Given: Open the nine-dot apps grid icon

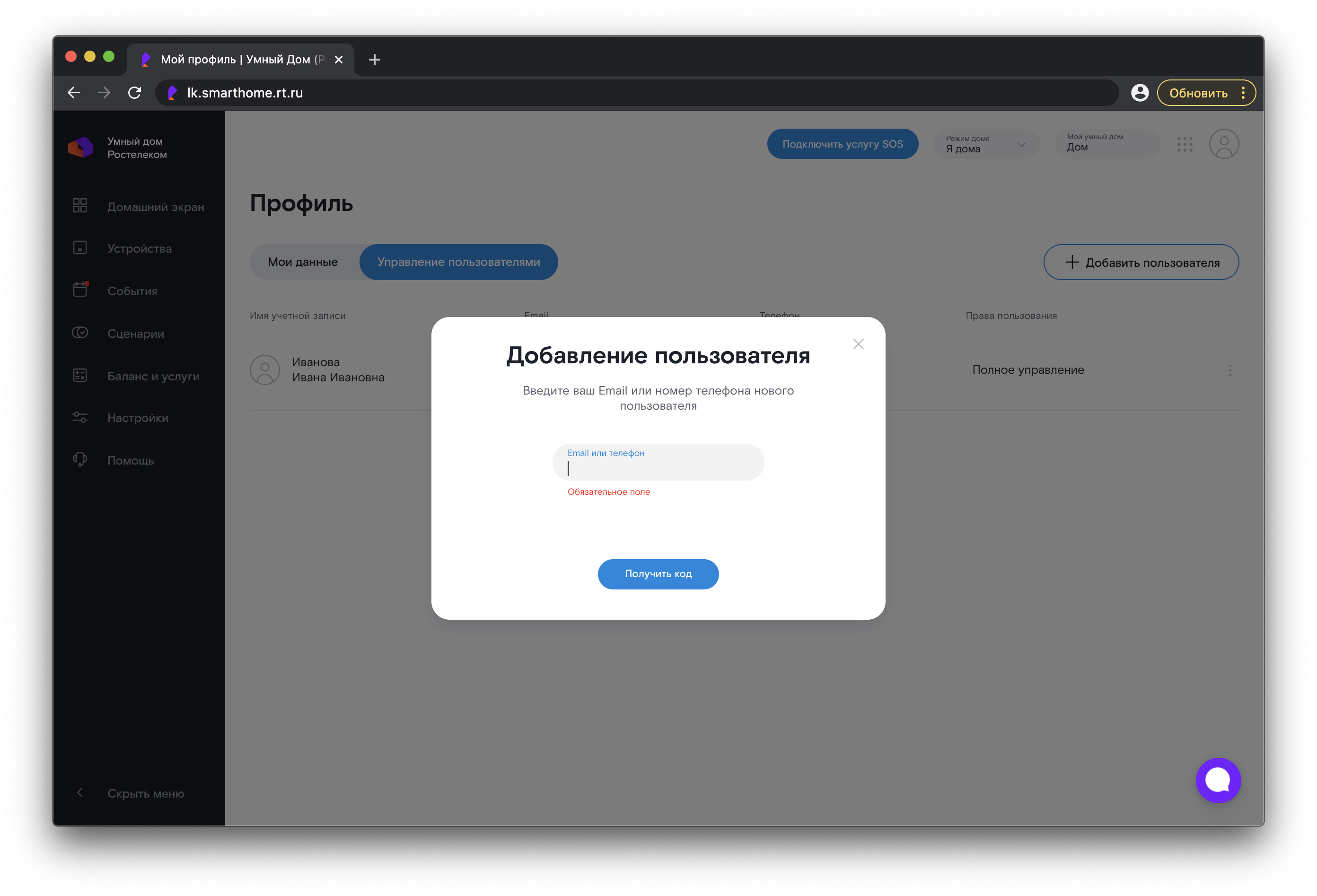Looking at the screenshot, I should coord(1185,144).
